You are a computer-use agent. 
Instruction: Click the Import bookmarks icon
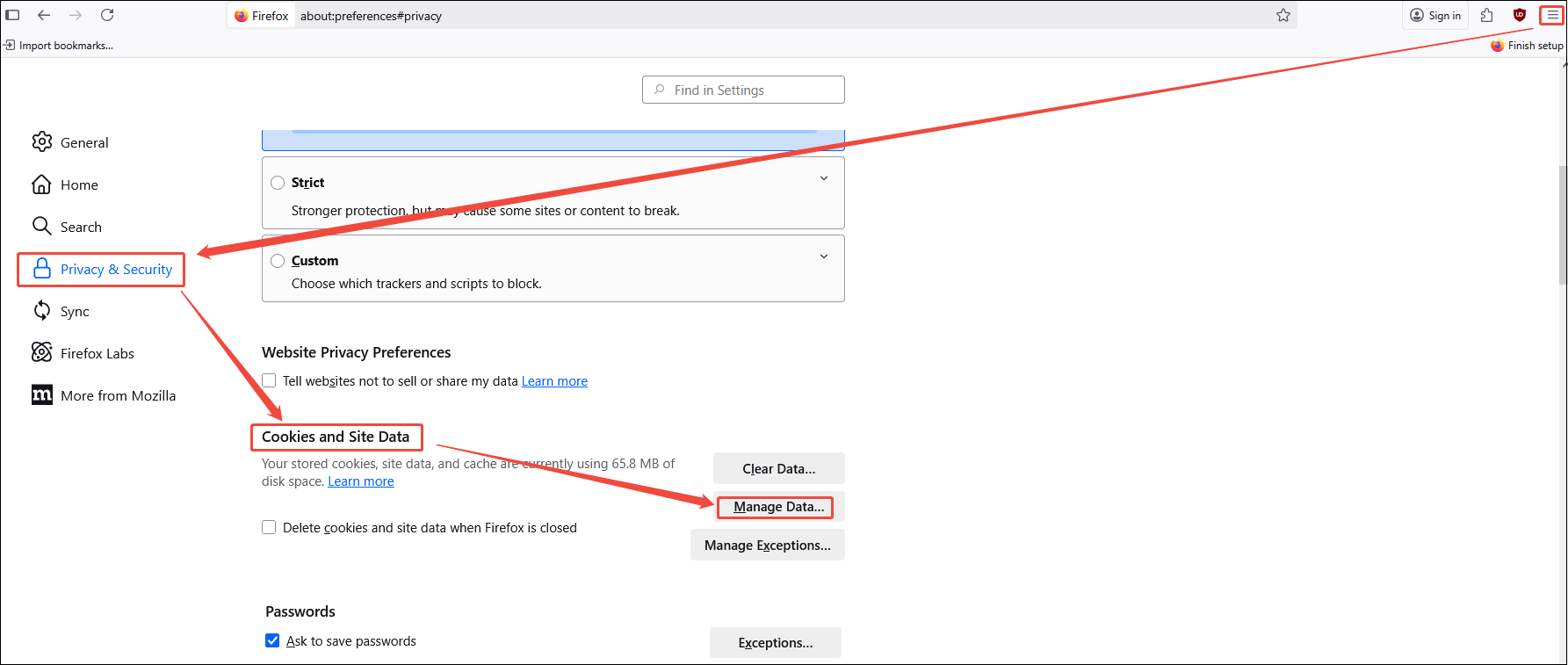(x=10, y=45)
